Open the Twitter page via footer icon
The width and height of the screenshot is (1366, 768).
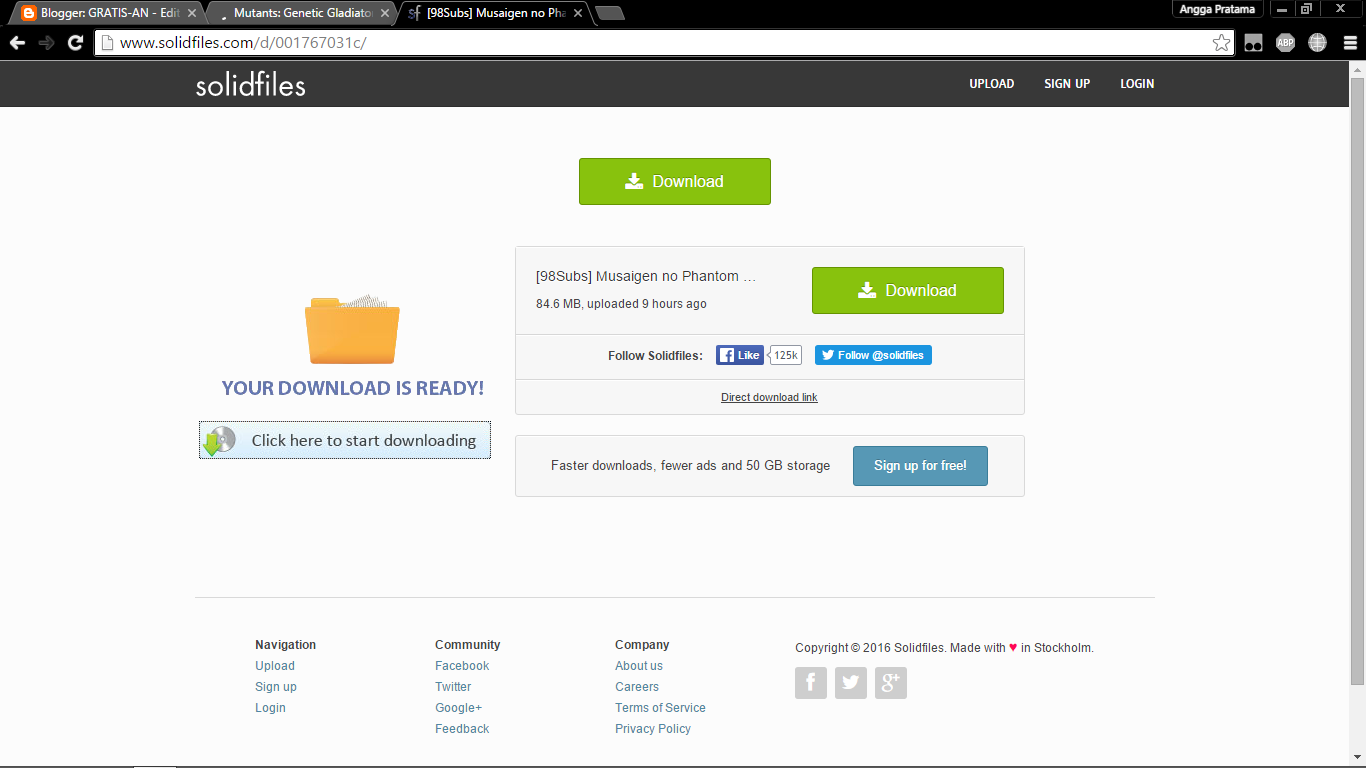851,682
